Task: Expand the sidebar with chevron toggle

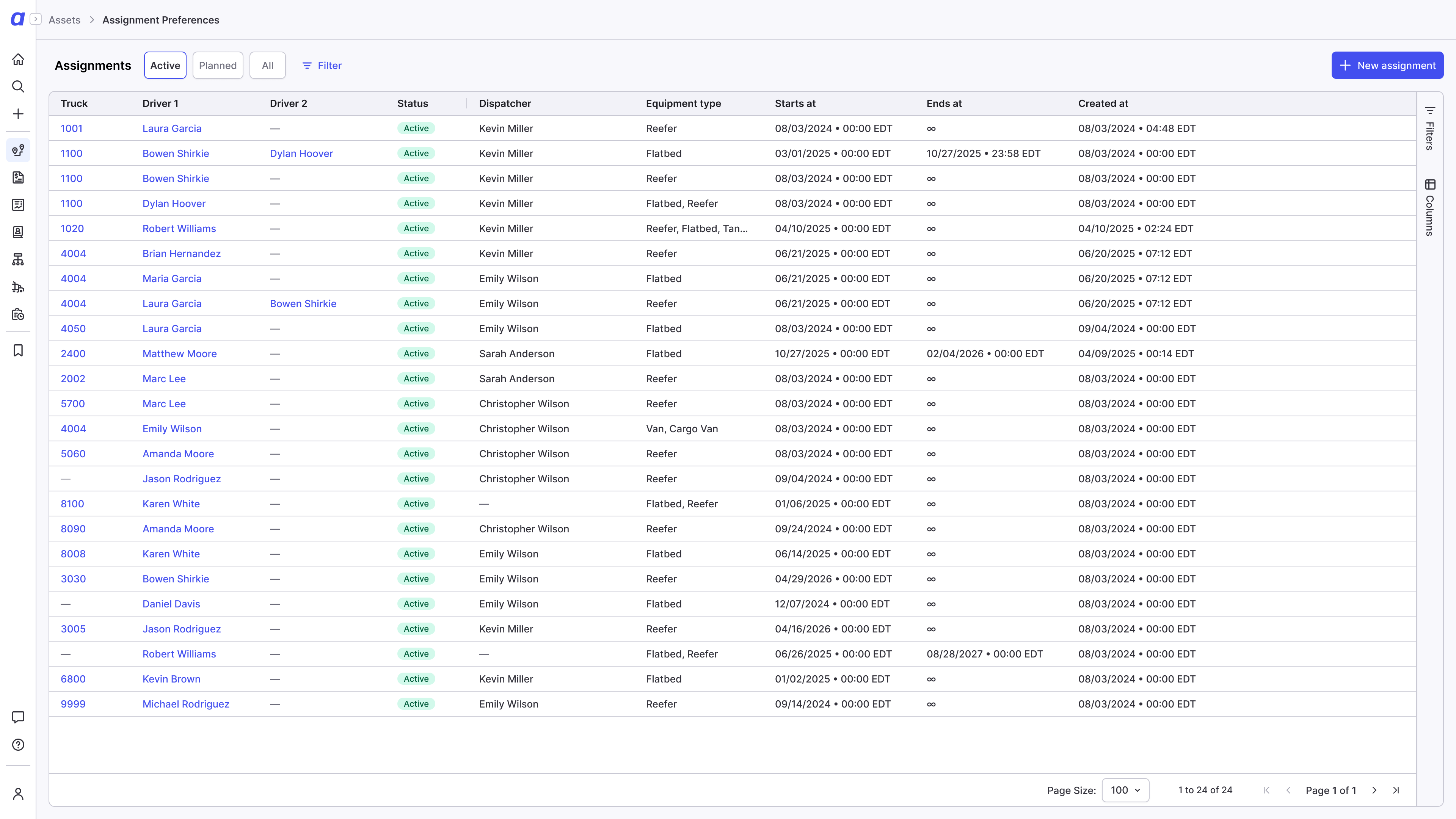Action: [36, 19]
